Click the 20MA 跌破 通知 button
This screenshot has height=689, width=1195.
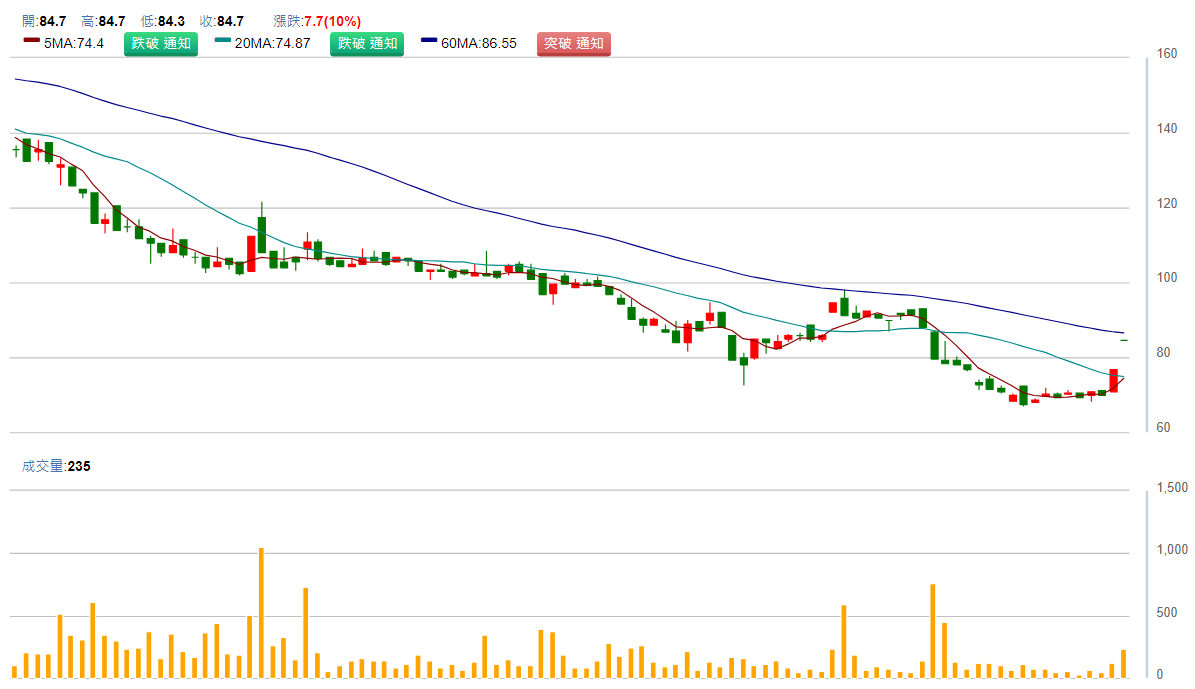pos(367,43)
